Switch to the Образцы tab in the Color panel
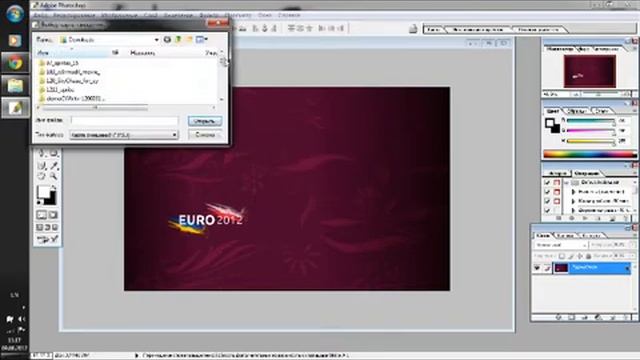The height and width of the screenshot is (360, 640). point(578,111)
